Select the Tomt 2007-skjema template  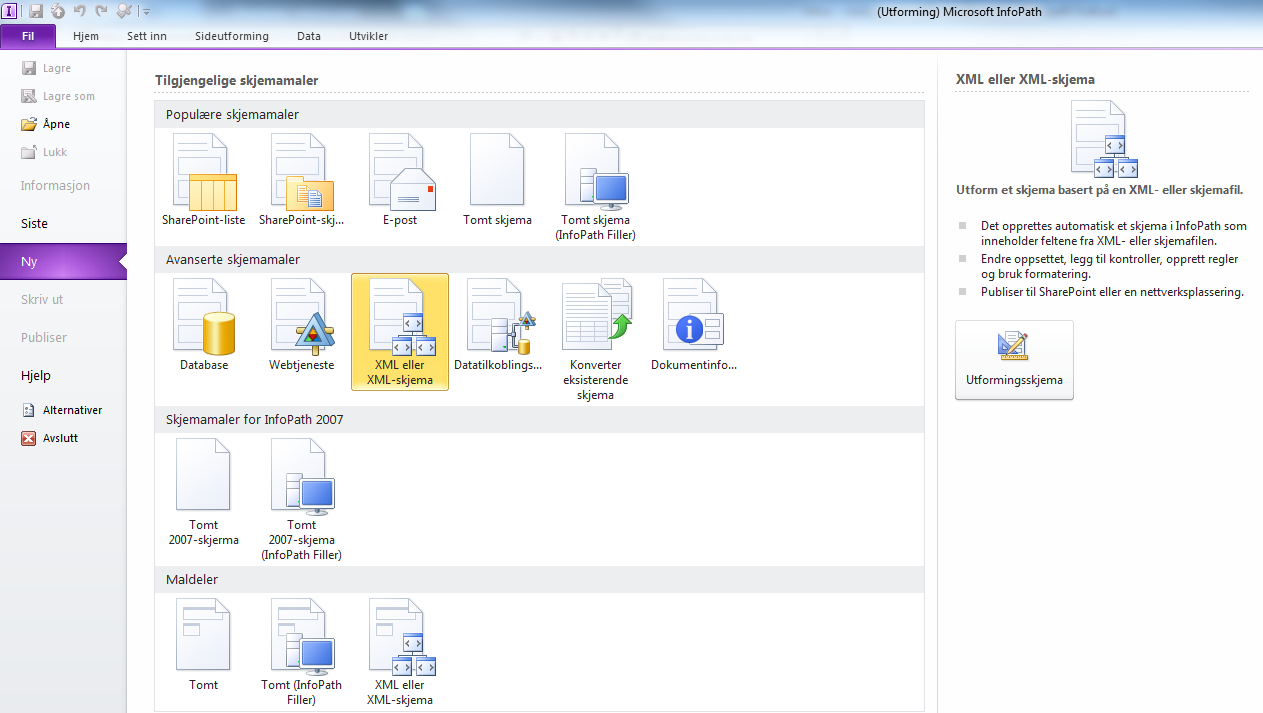coord(204,492)
